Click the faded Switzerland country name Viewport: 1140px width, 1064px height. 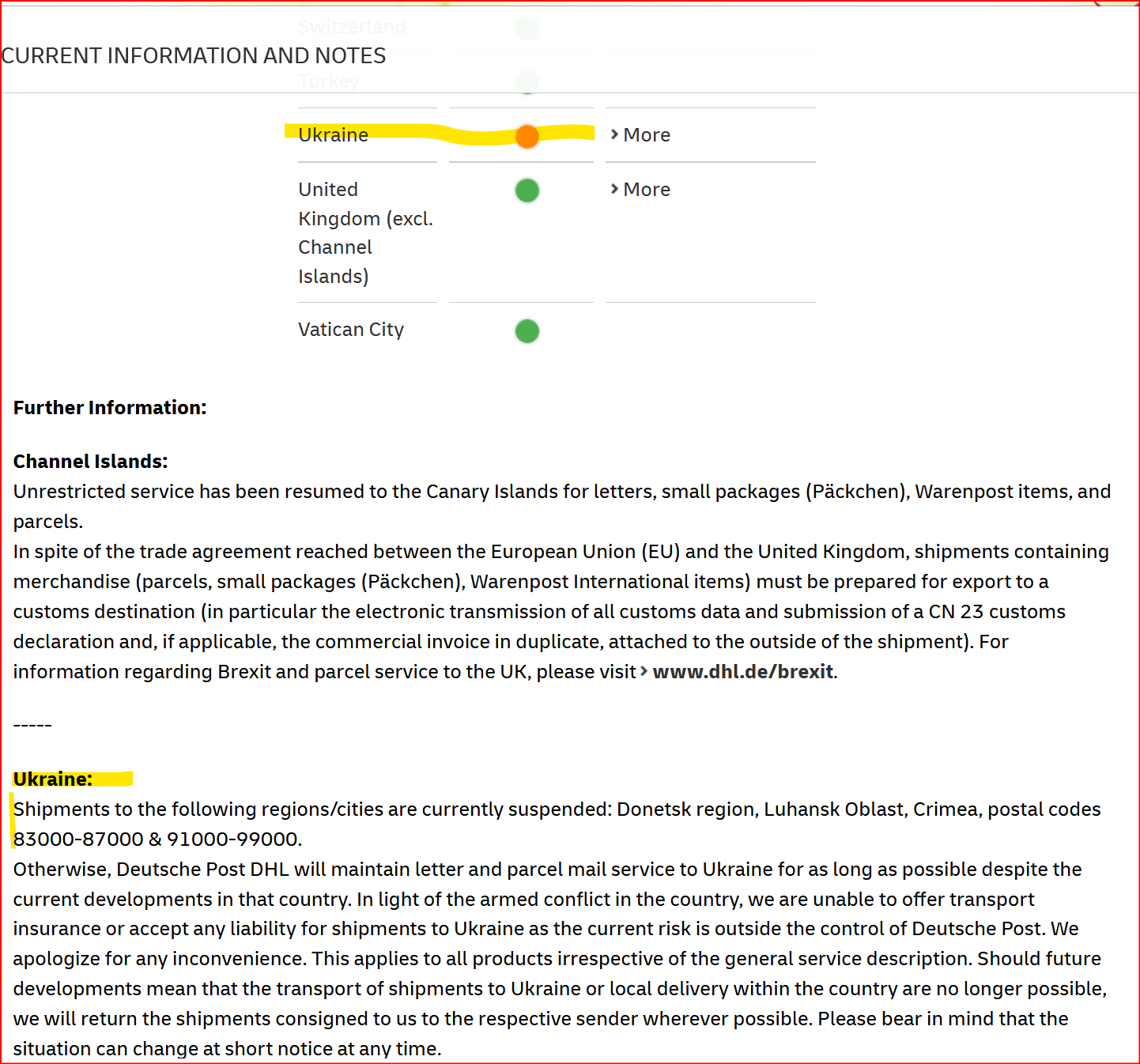click(352, 27)
